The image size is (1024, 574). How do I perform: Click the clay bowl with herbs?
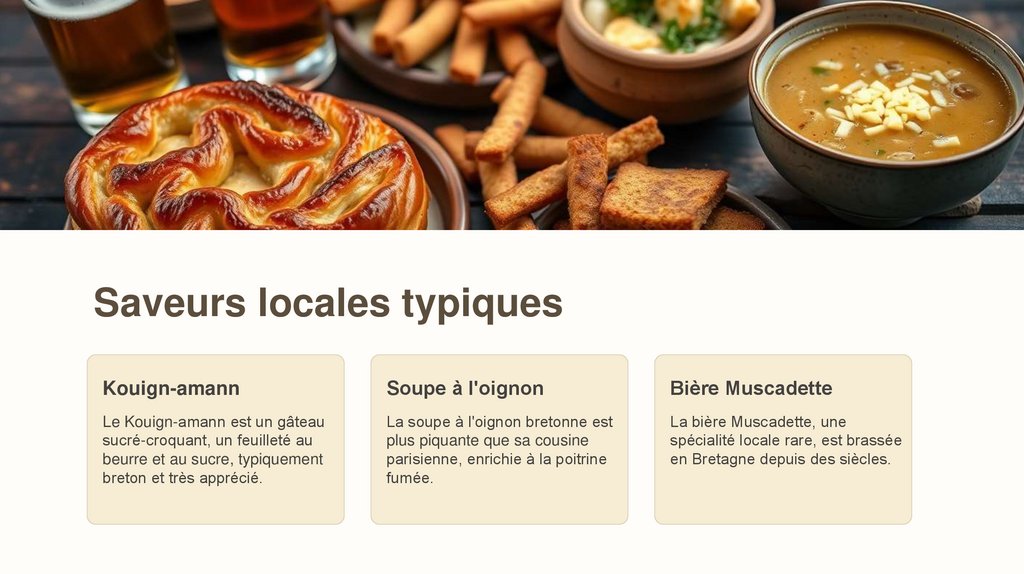[665, 56]
